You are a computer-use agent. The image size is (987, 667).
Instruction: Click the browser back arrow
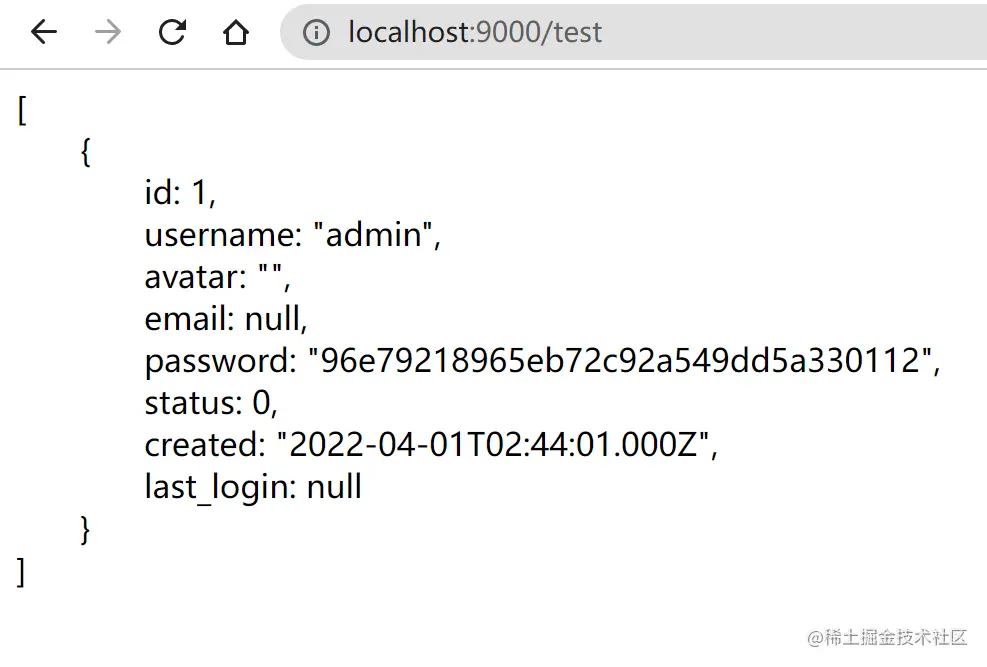coord(44,33)
